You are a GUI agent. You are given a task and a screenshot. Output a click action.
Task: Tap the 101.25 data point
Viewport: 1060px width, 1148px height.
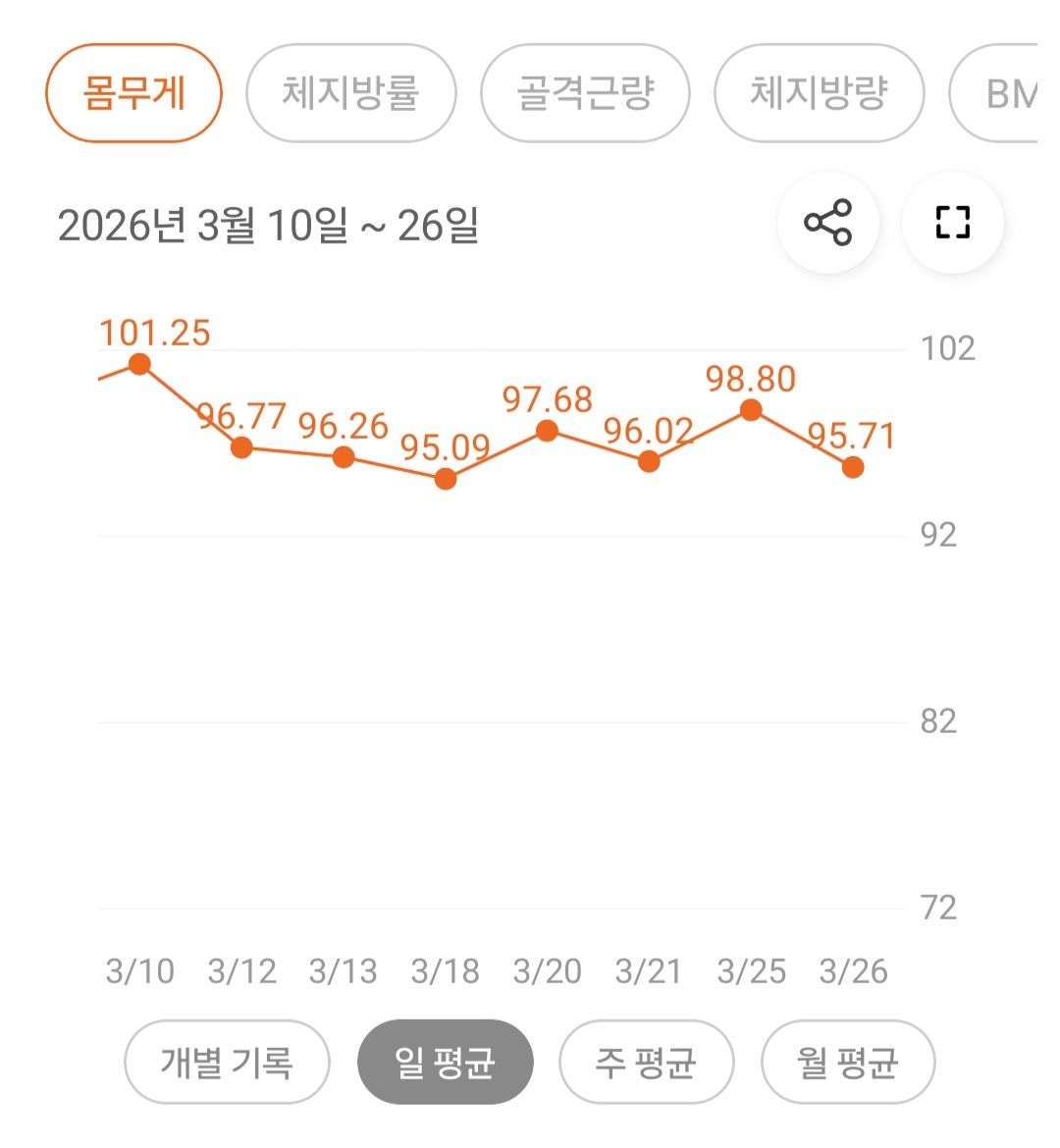point(139,365)
